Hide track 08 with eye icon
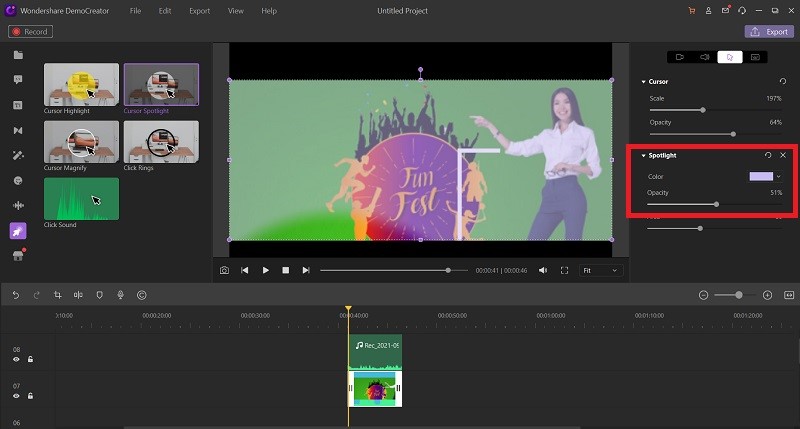800x429 pixels. [16, 360]
